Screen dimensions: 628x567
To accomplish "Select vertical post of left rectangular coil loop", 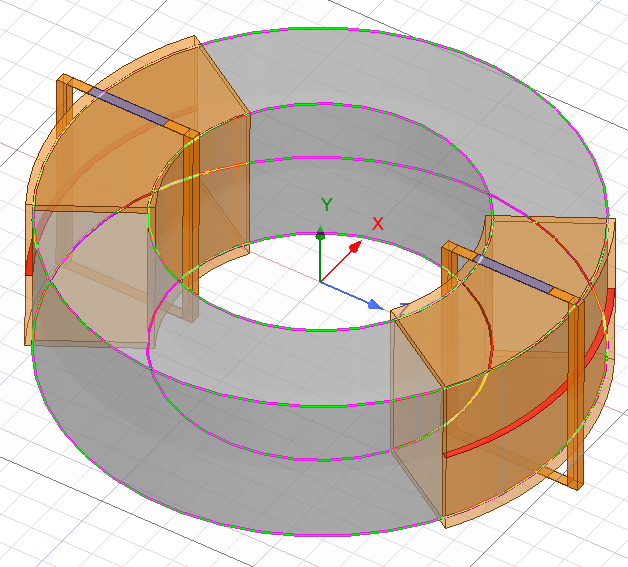I will coord(191,226).
